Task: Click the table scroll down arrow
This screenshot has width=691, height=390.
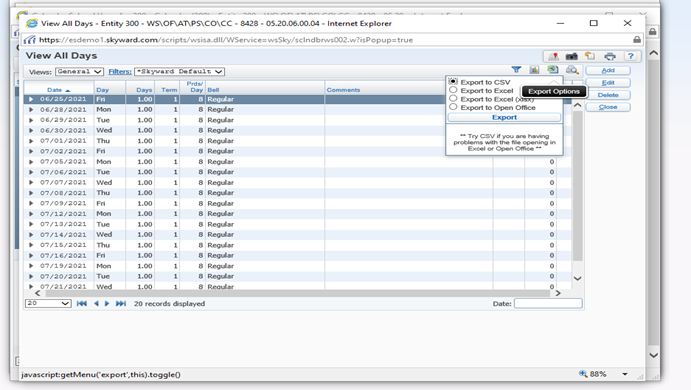Action: [577, 279]
